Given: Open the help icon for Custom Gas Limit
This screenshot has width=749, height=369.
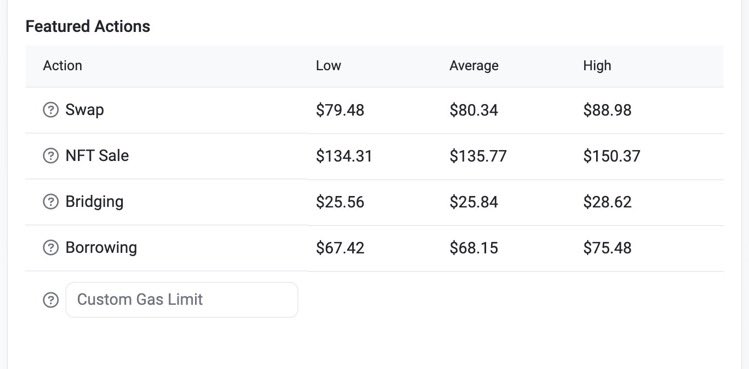Looking at the screenshot, I should (x=51, y=300).
